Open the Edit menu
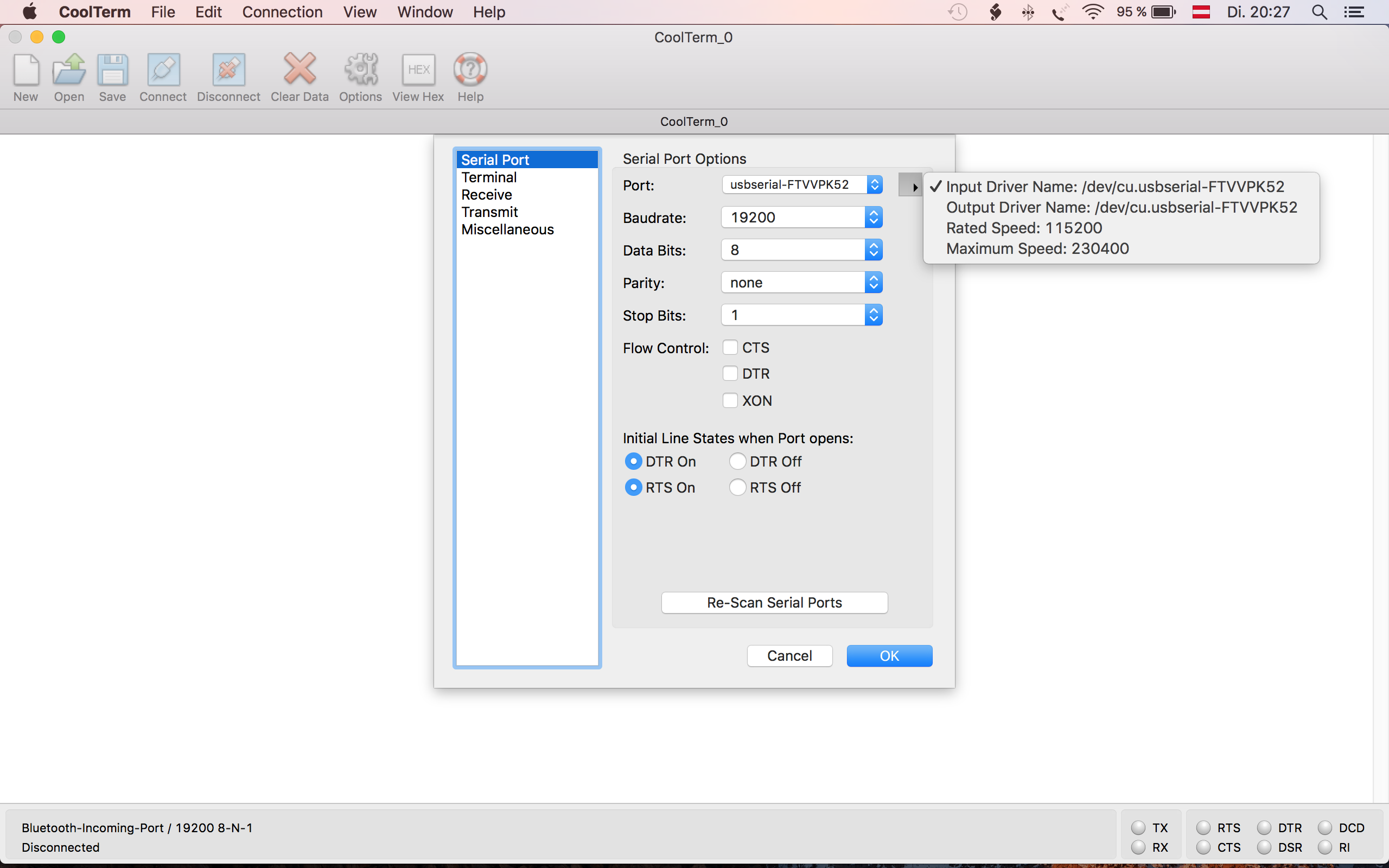The width and height of the screenshot is (1389, 868). click(208, 12)
